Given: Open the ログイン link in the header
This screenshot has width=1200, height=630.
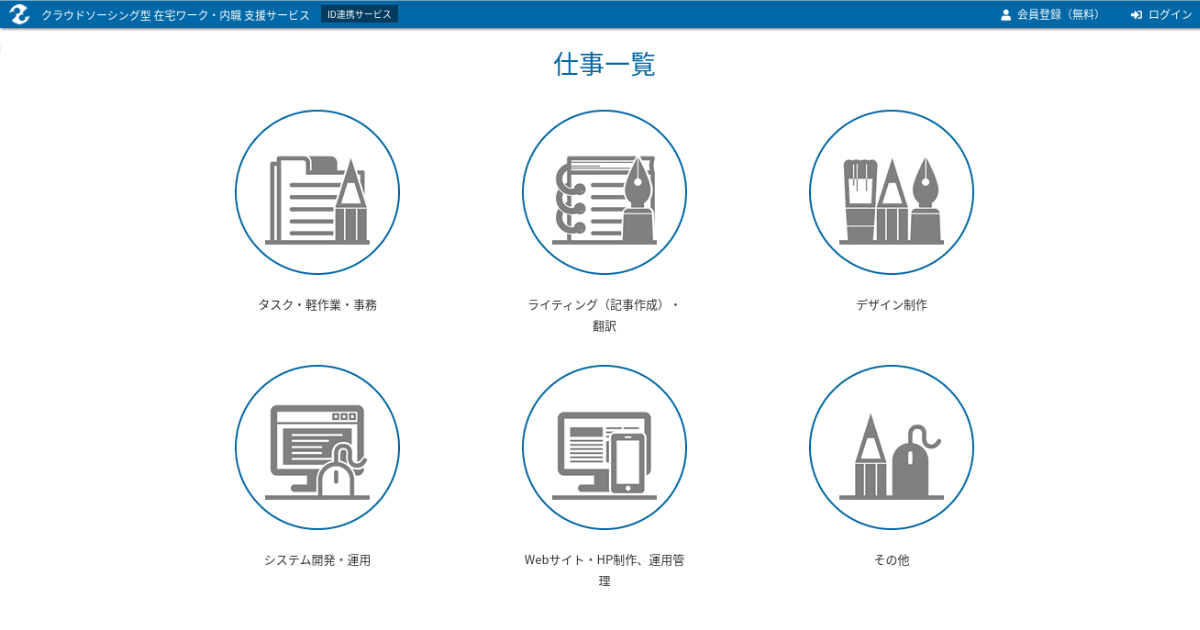Looking at the screenshot, I should coord(1161,15).
